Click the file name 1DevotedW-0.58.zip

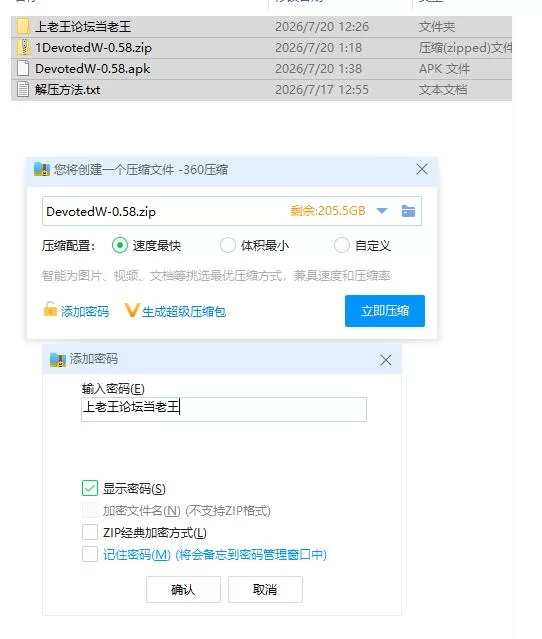(x=93, y=48)
